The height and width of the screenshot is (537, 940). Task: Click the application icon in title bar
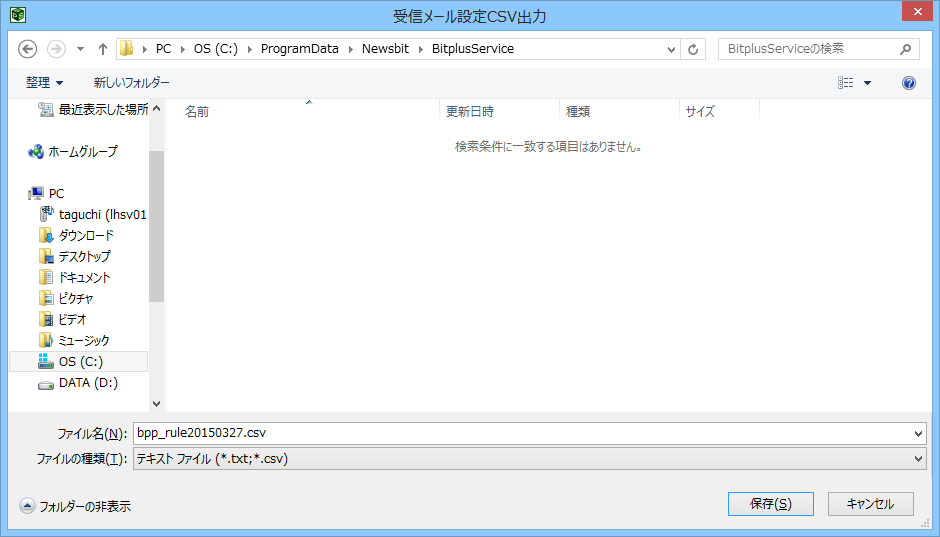pyautogui.click(x=18, y=14)
